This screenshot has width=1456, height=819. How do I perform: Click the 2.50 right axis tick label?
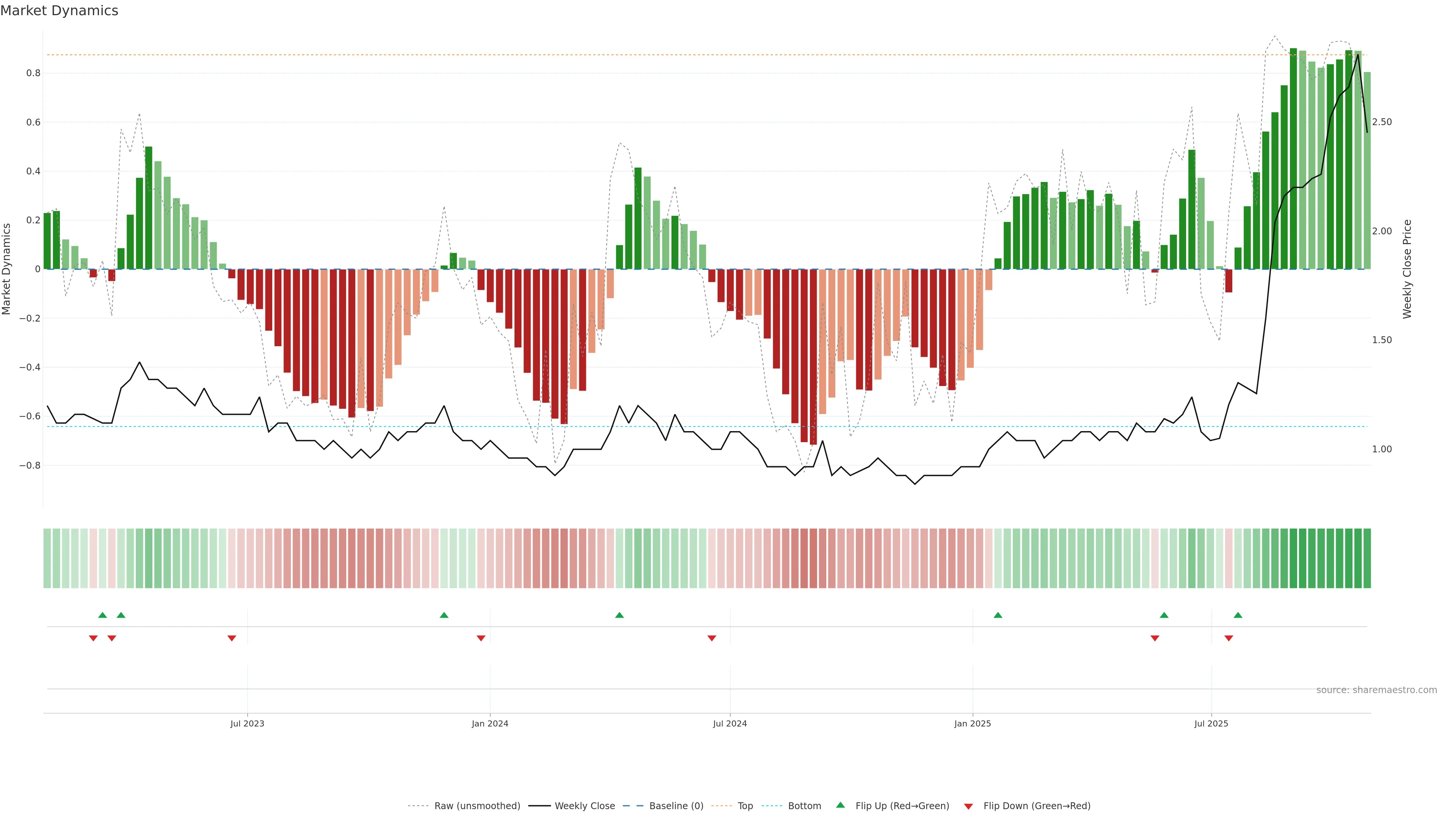click(x=1381, y=122)
